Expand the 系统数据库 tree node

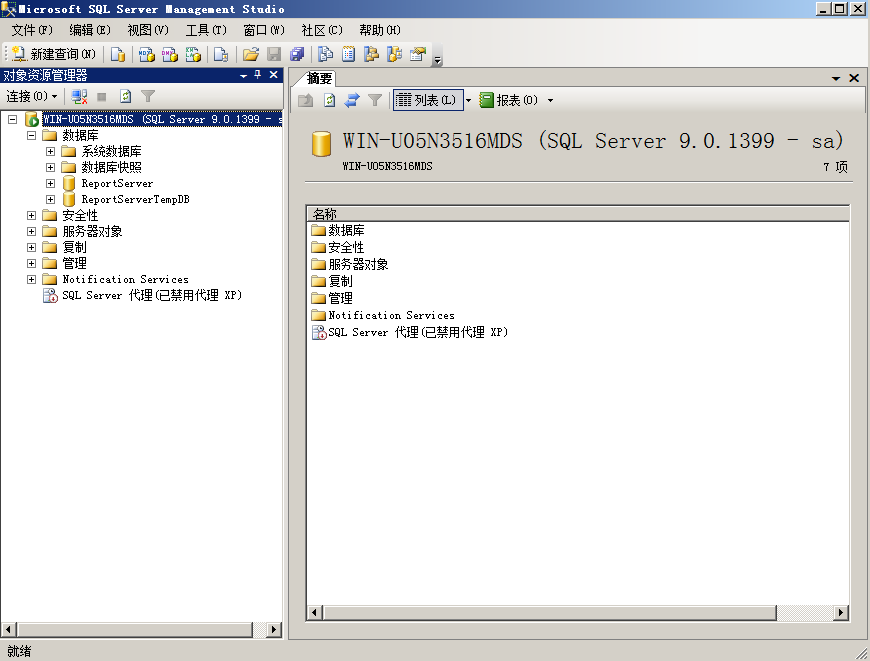point(50,152)
